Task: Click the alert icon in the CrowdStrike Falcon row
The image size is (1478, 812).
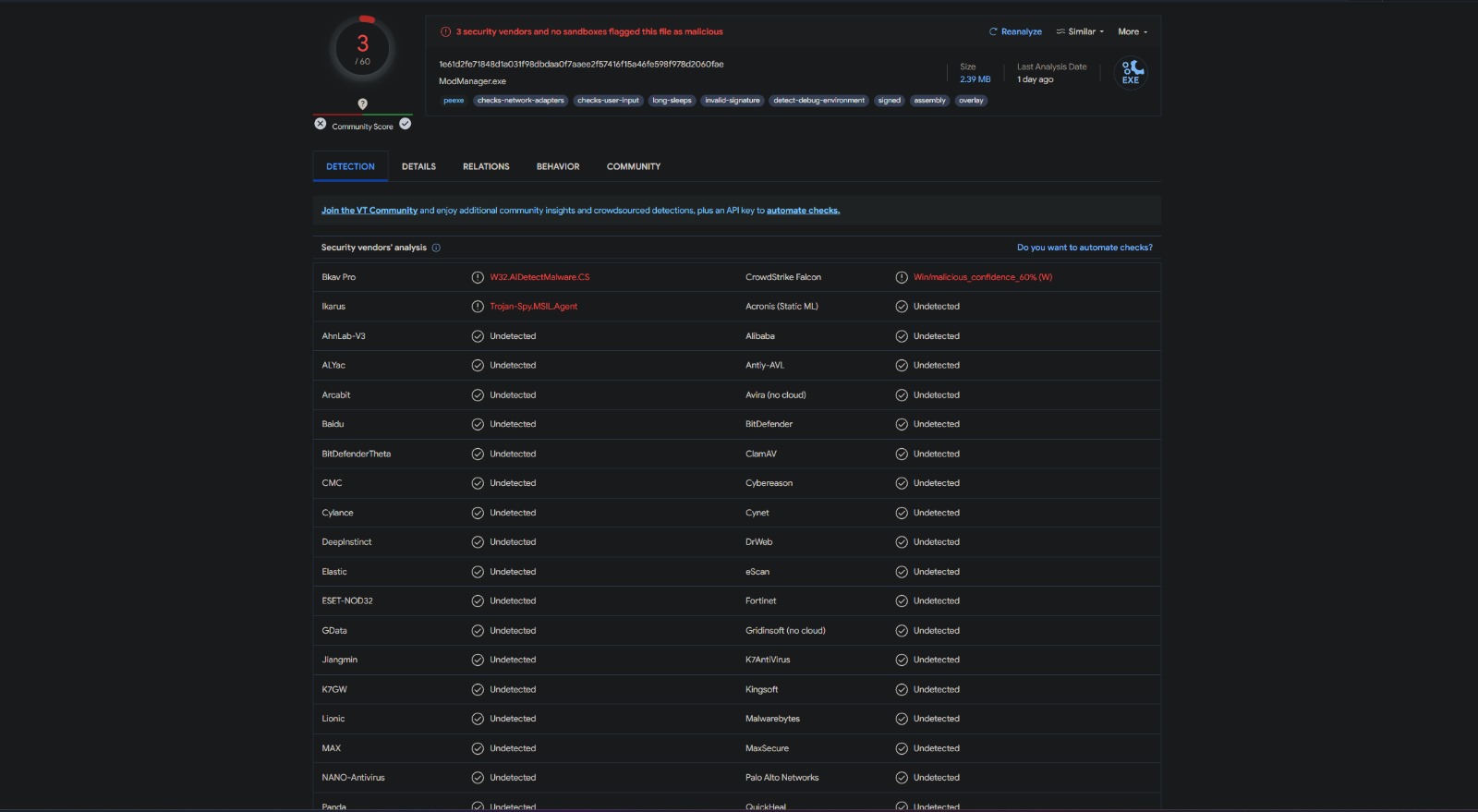Action: [902, 277]
